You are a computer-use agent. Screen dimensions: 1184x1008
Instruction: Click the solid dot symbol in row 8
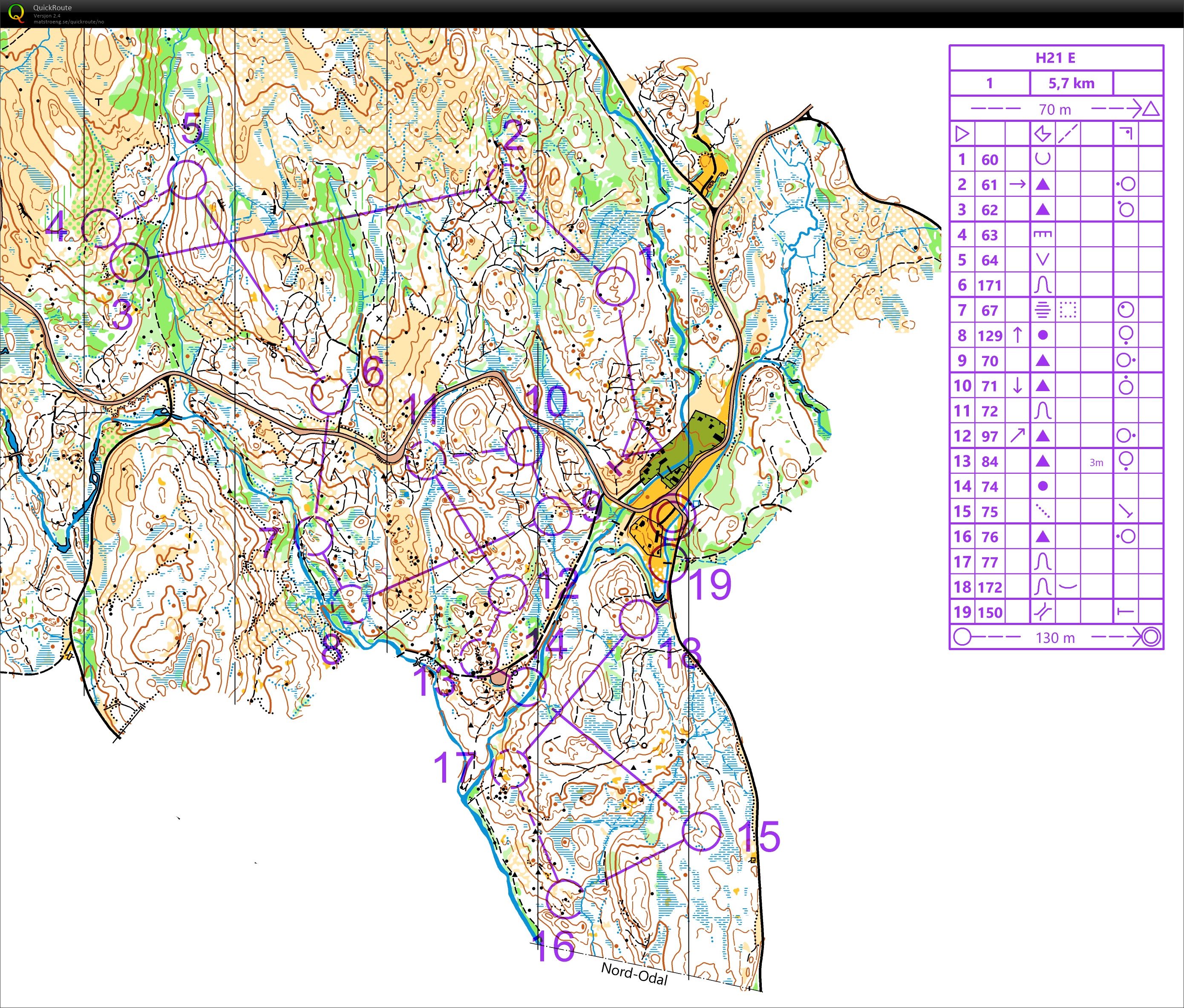pyautogui.click(x=1042, y=335)
